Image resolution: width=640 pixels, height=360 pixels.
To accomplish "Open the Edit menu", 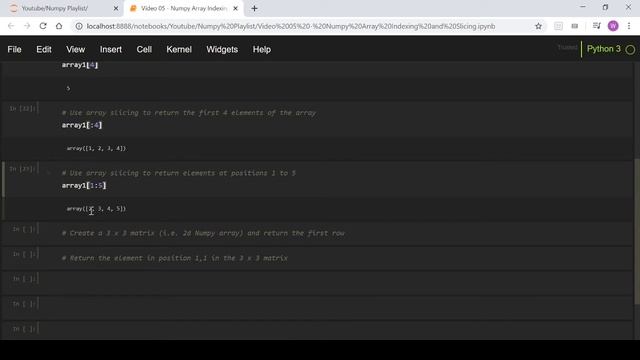I will click(x=44, y=49).
